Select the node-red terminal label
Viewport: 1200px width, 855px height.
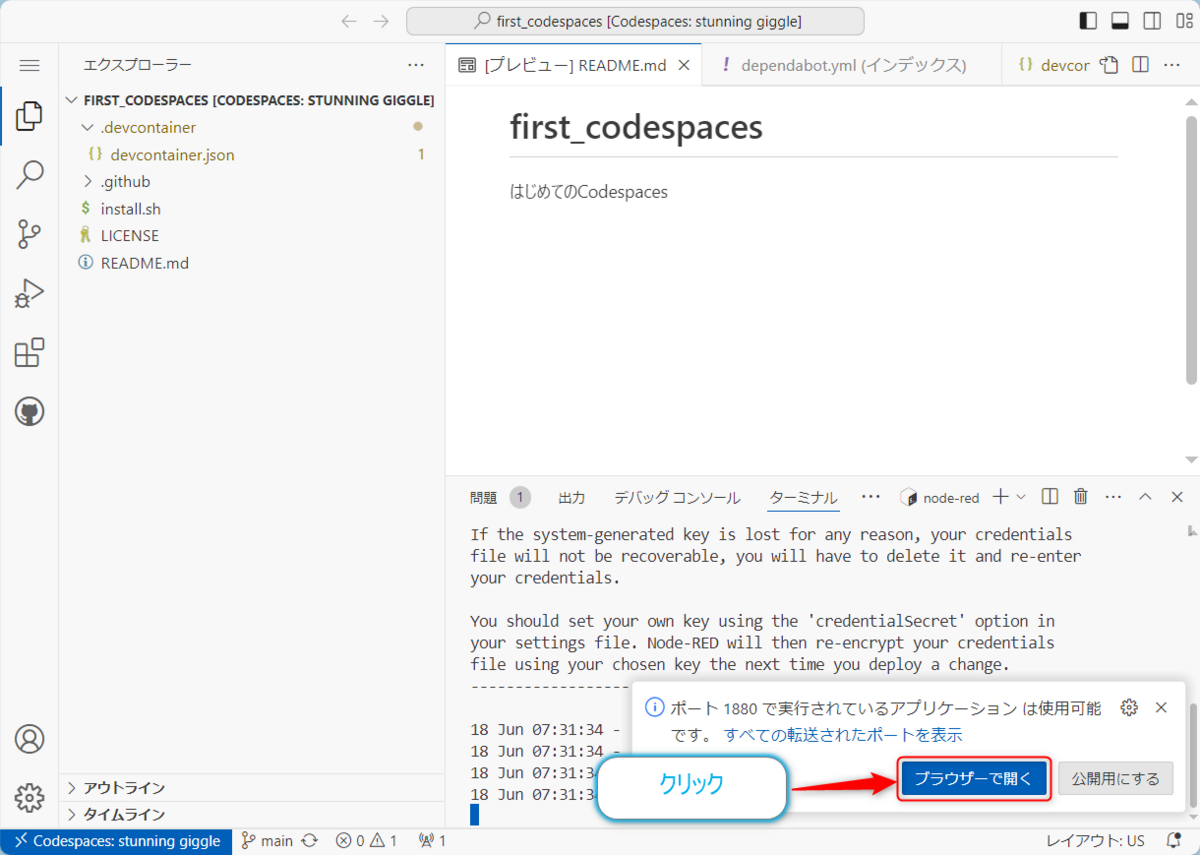click(x=940, y=497)
